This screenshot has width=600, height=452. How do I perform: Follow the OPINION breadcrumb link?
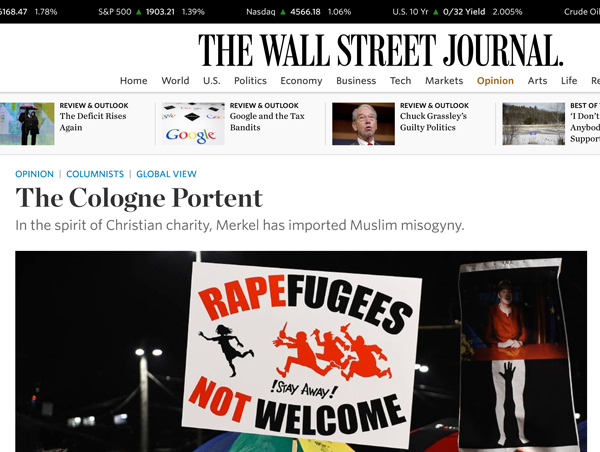point(34,174)
